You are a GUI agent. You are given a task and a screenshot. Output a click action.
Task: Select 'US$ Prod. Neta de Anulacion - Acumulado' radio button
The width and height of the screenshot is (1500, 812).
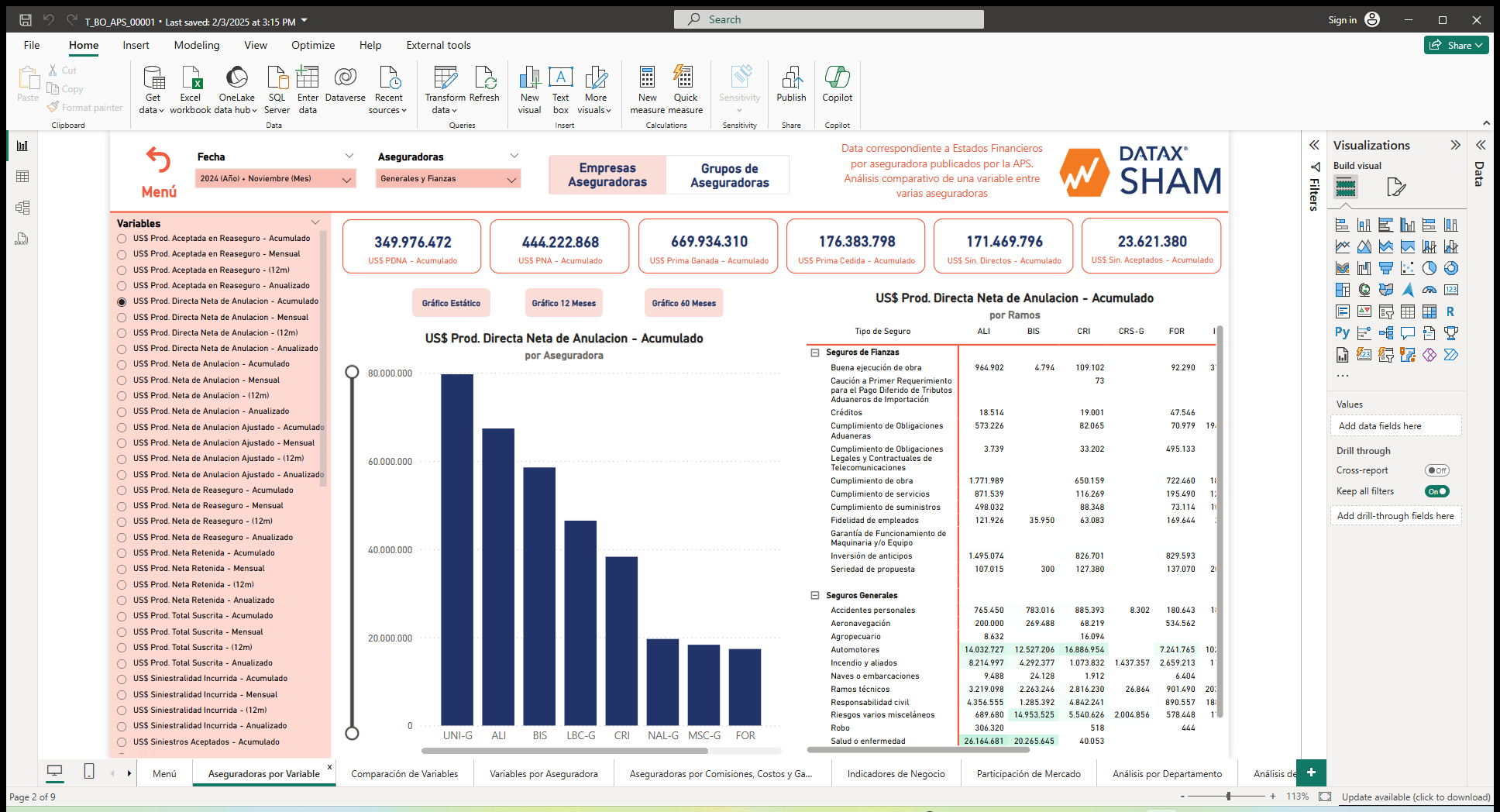(x=122, y=363)
